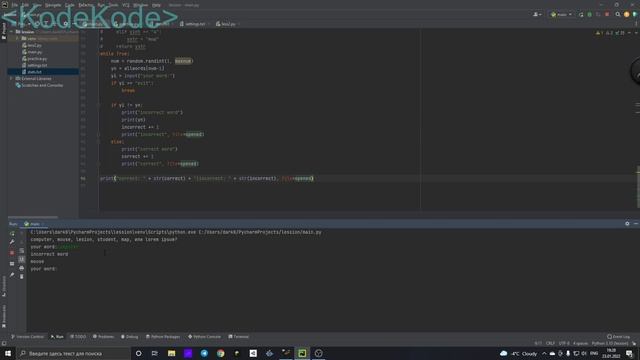
Task: Open the Problems tool window
Action: 103,337
